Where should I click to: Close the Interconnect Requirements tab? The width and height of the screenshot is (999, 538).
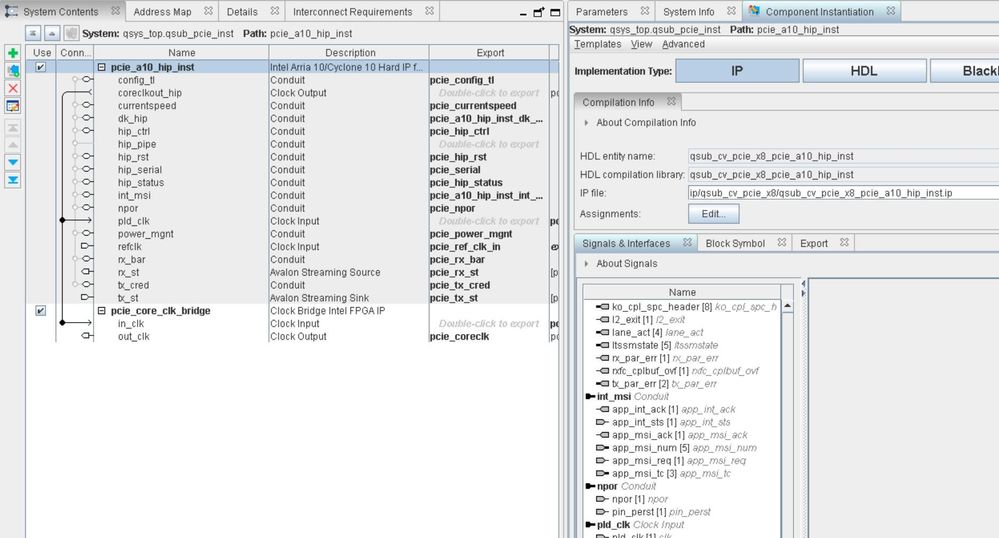(x=429, y=11)
